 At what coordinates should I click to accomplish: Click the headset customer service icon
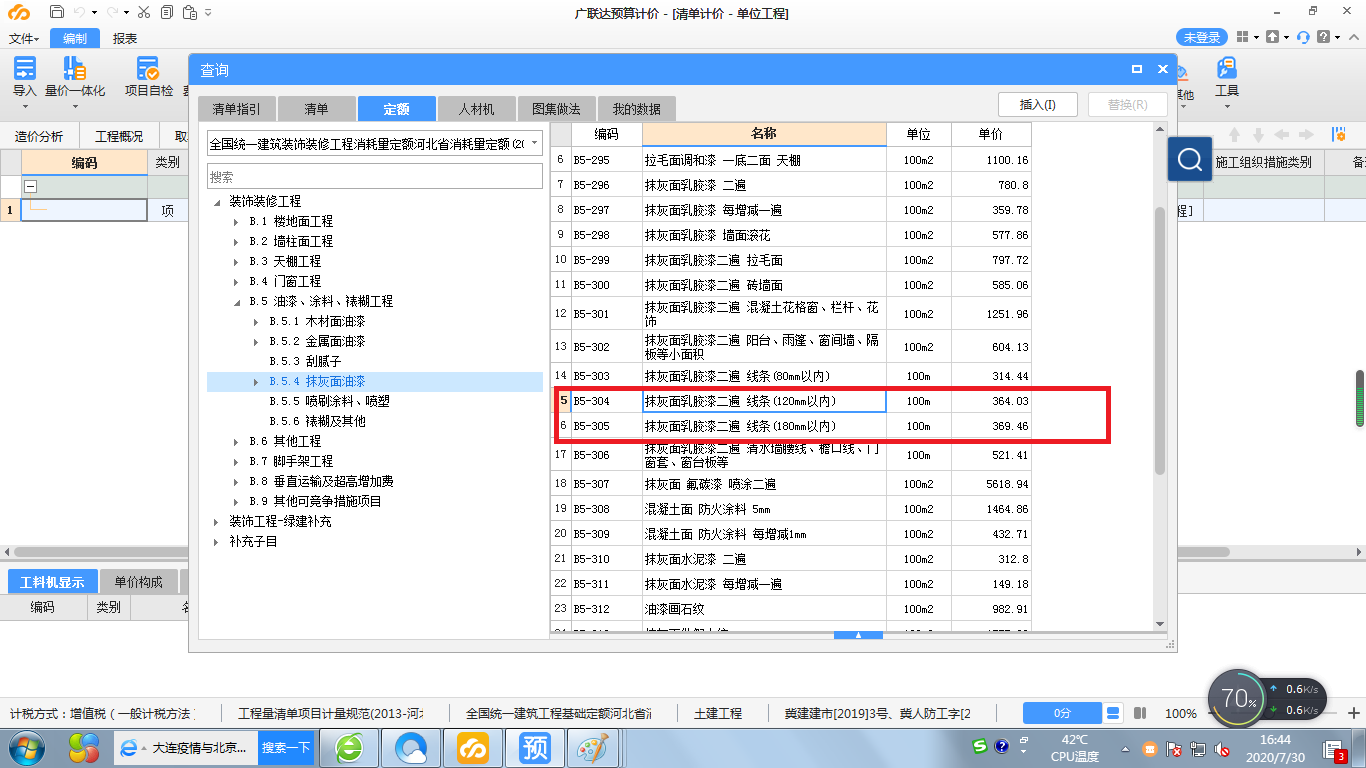pos(1303,37)
